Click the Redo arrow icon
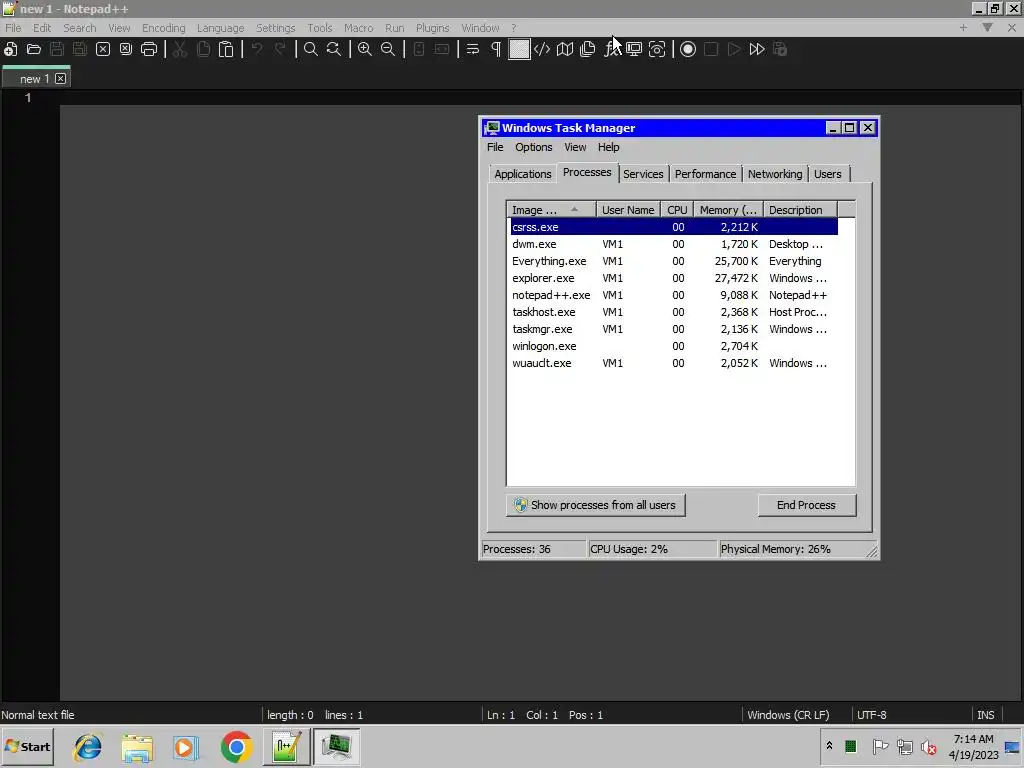This screenshot has height=768, width=1024. 280,49
